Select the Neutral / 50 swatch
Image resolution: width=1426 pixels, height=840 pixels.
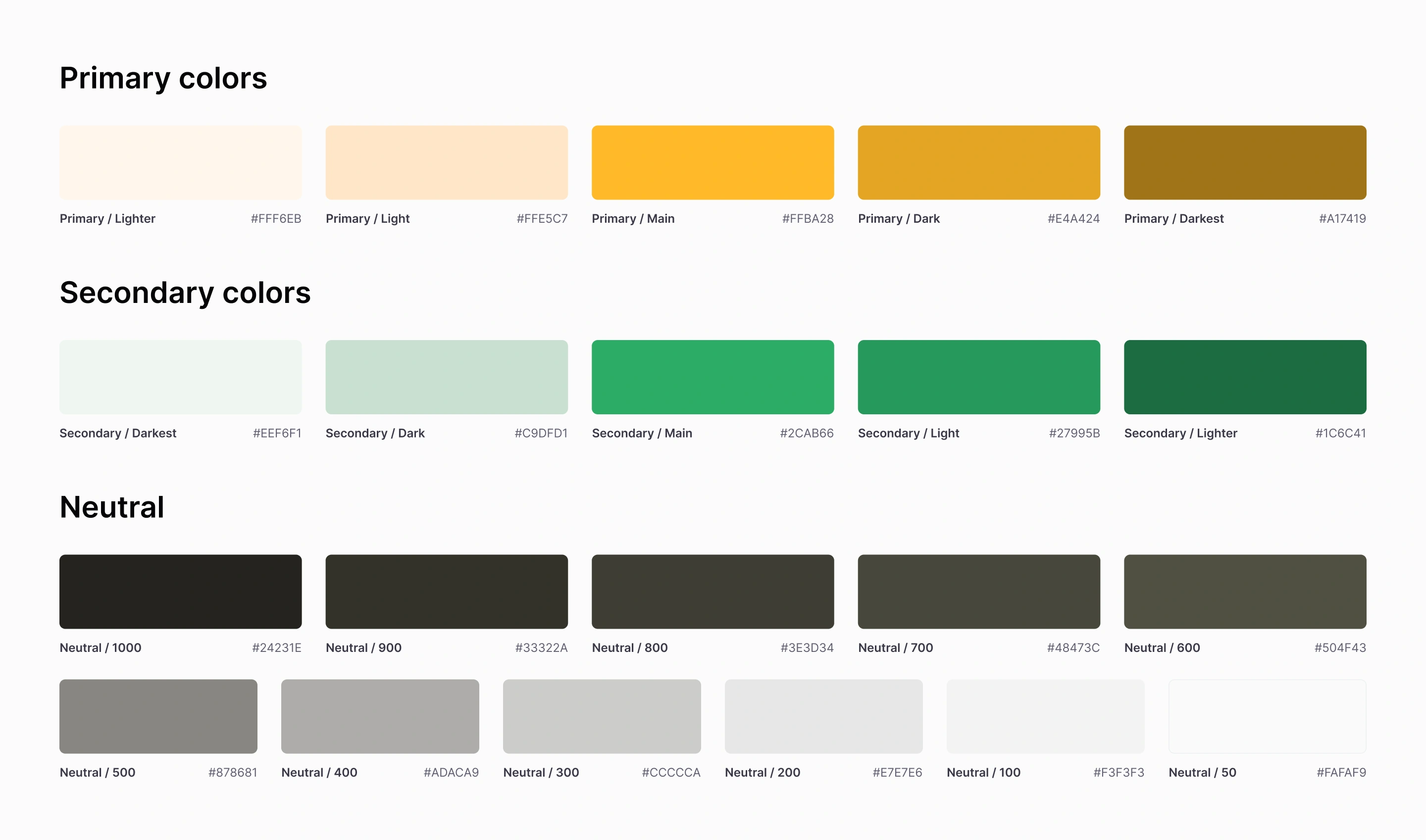1268,717
